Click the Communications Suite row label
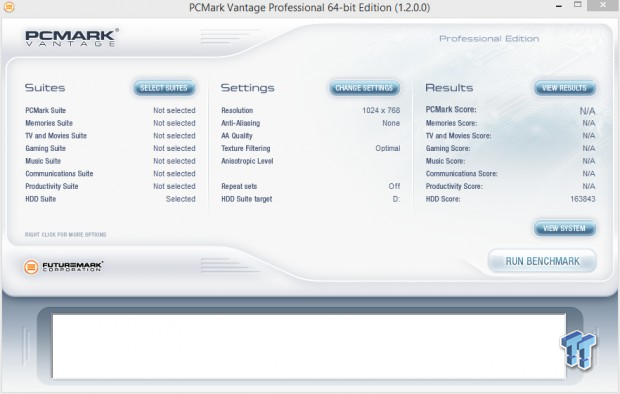Image resolution: width=620 pixels, height=394 pixels. click(x=59, y=174)
